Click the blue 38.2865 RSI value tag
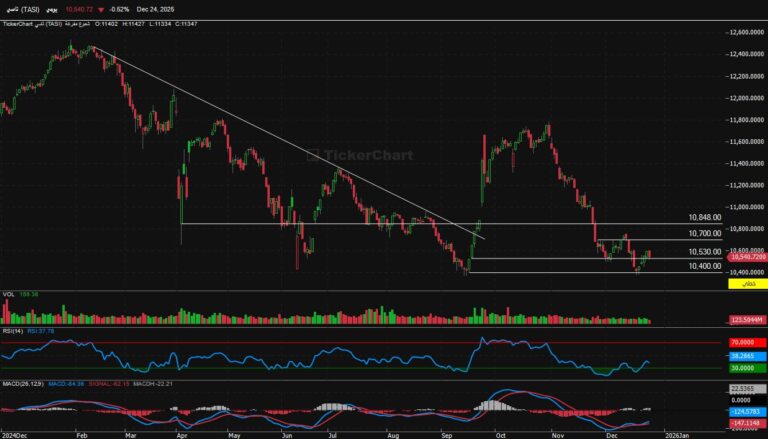This screenshot has width=768, height=439. (745, 355)
